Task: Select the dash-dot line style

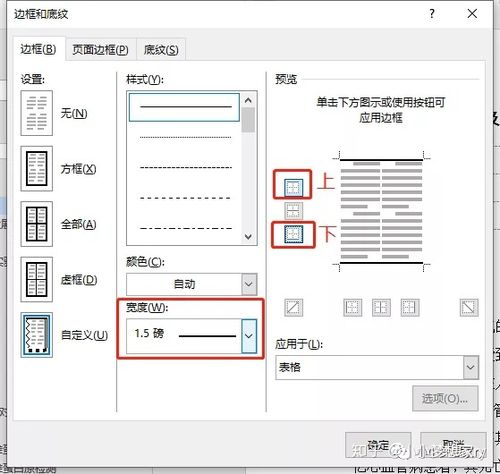Action: tap(185, 228)
